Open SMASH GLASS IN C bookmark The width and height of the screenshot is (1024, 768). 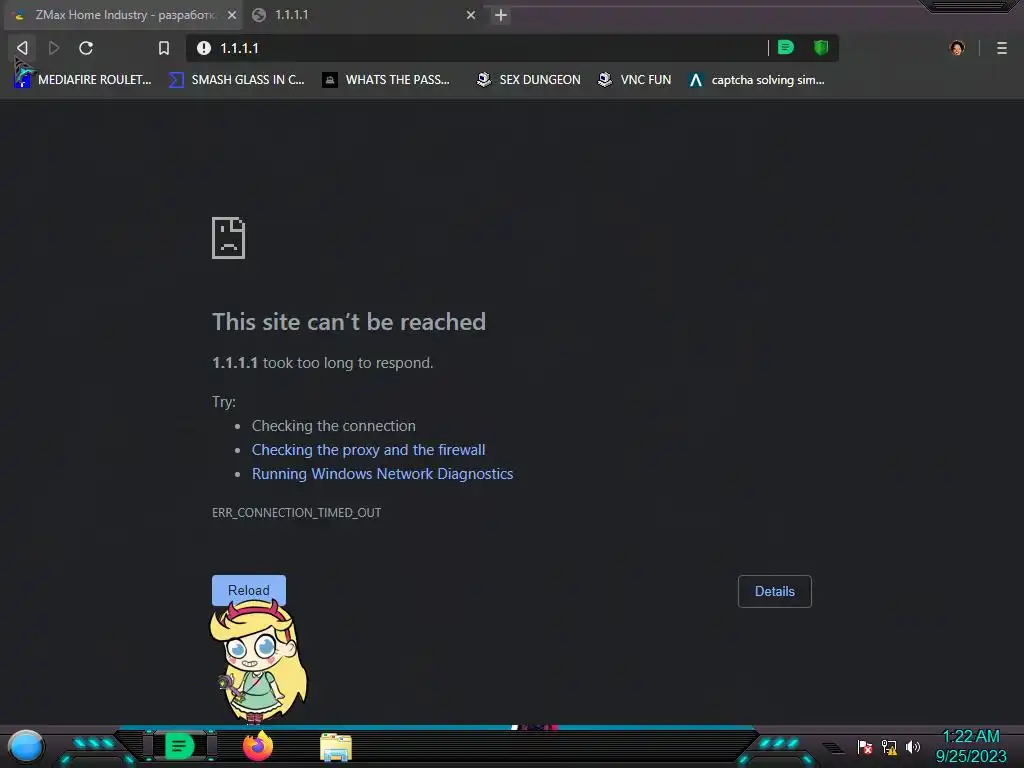click(x=236, y=80)
